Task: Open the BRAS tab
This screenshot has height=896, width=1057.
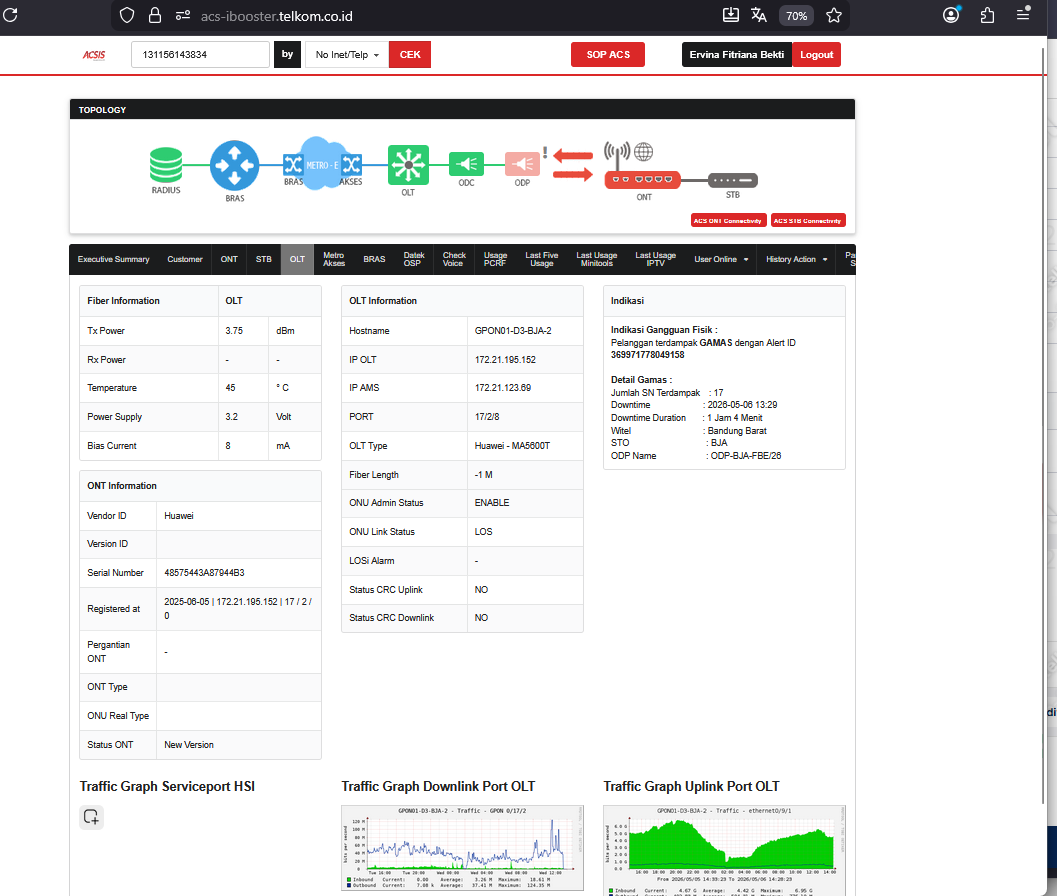Action: click(x=374, y=260)
